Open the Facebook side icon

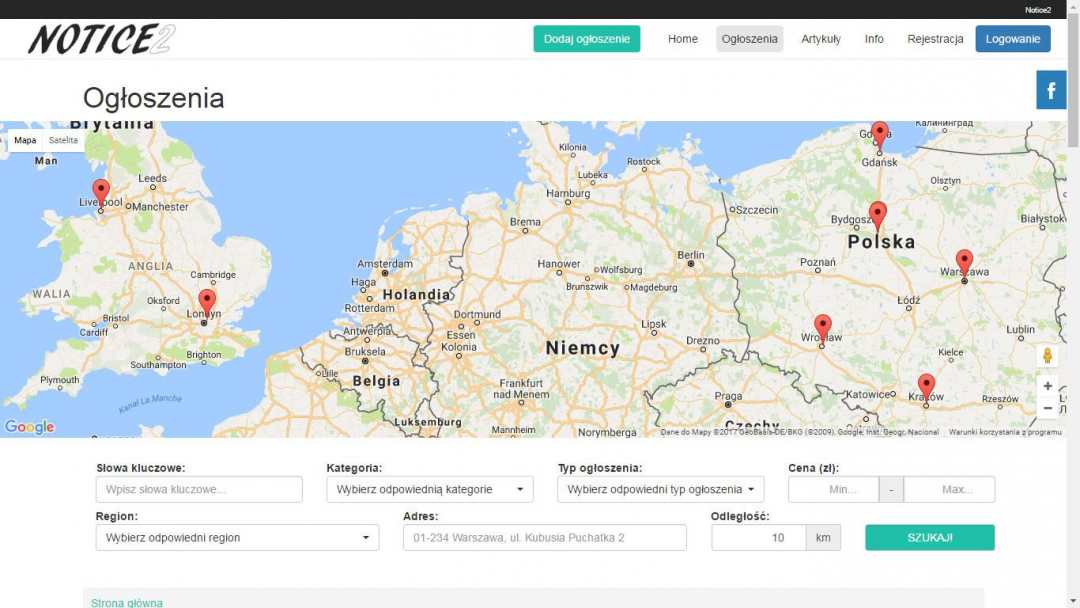[x=1051, y=91]
